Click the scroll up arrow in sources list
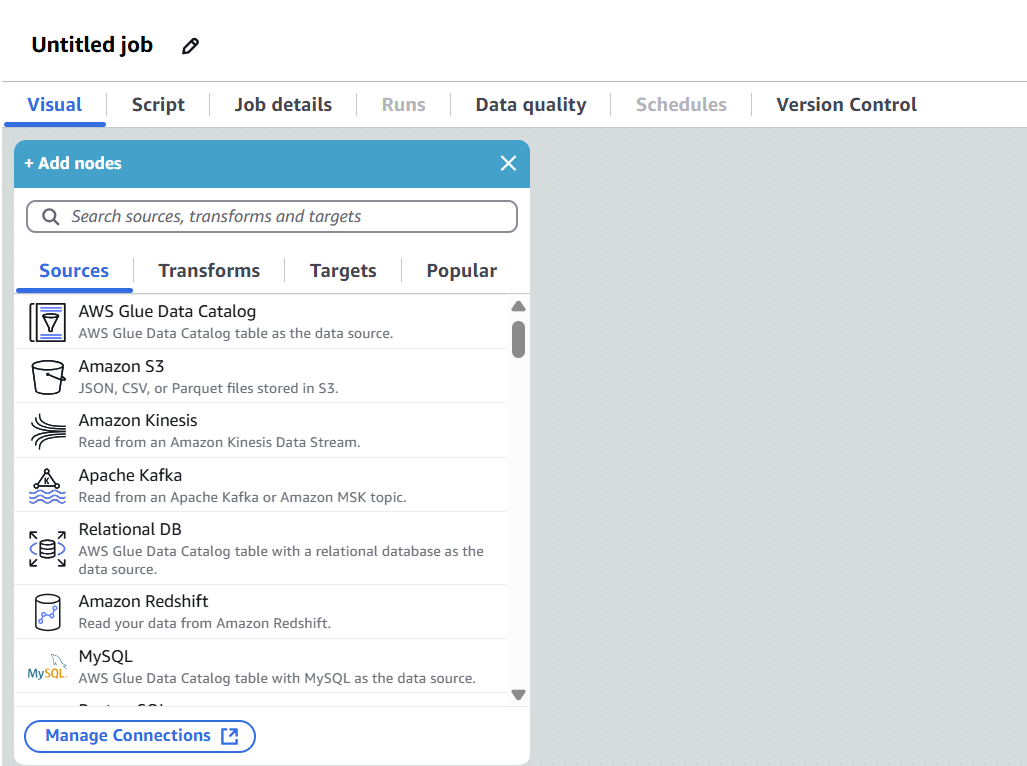1027x766 pixels. 518,306
